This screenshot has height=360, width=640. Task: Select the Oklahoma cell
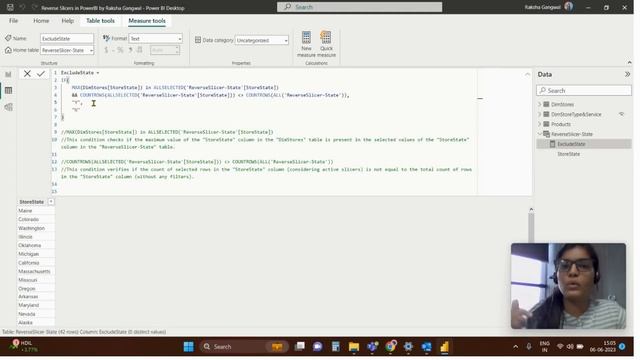tap(36, 245)
